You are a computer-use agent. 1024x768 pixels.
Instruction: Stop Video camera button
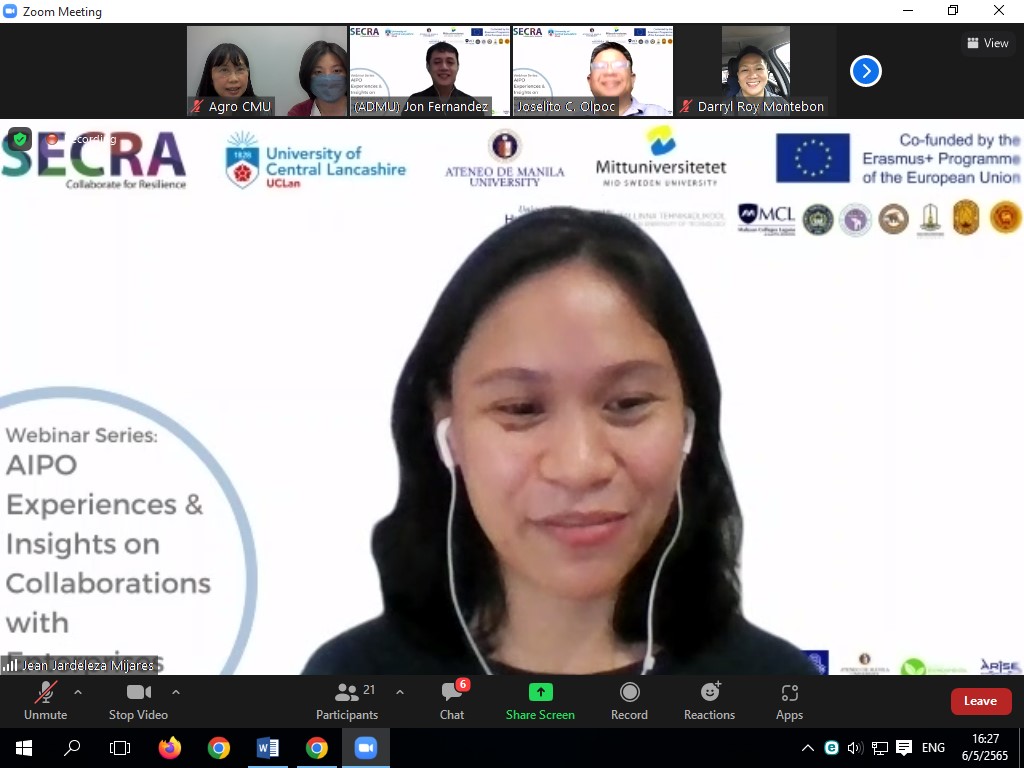(x=138, y=701)
